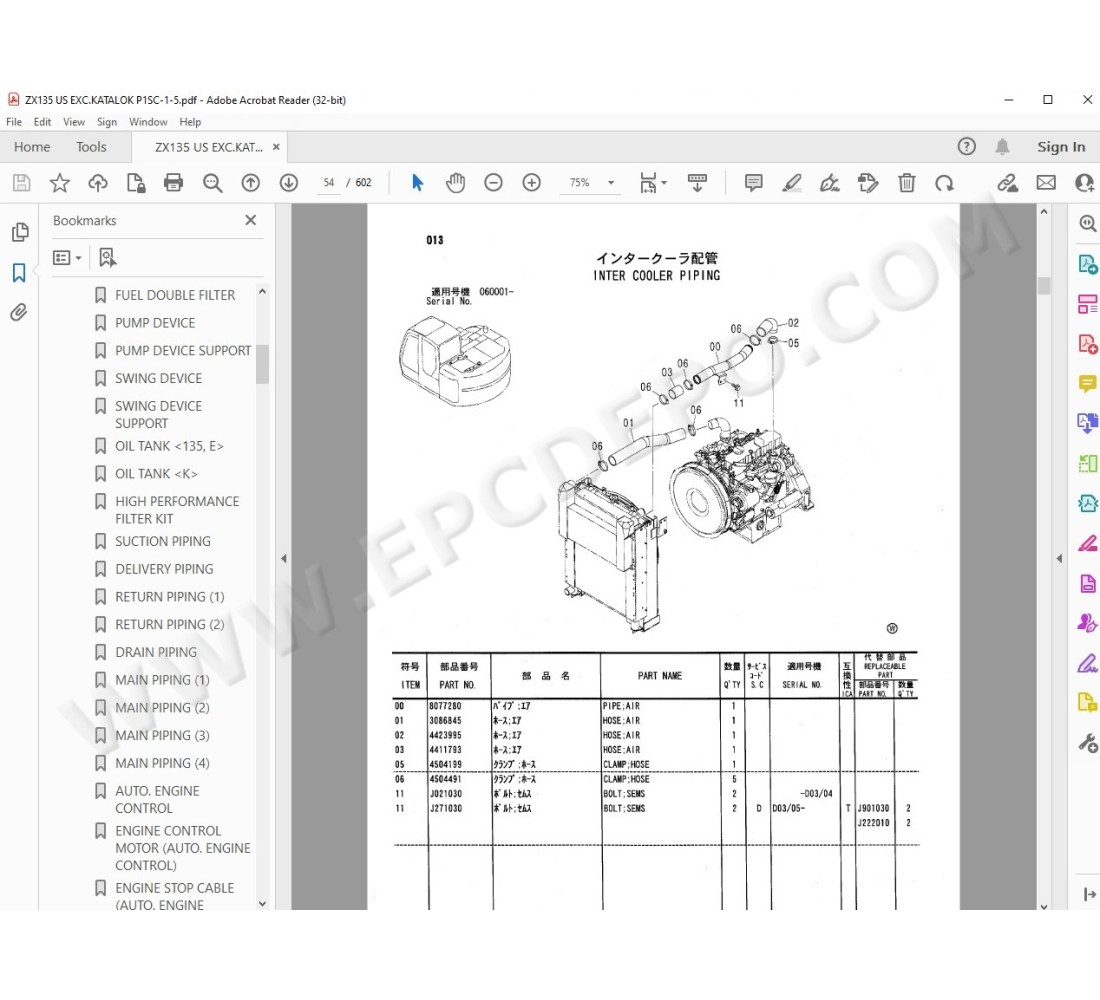Open the Attachments paperclip panel
This screenshot has width=1100, height=1000.
[19, 313]
